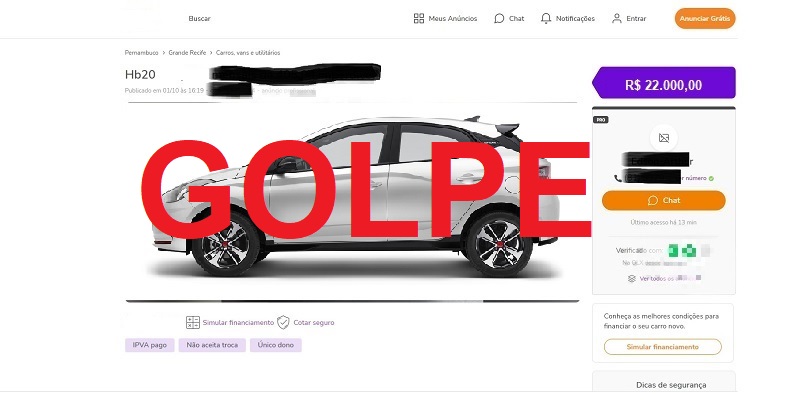Click the car photo in the gallery
Image resolution: width=799 pixels, height=405 pixels.
pos(352,202)
